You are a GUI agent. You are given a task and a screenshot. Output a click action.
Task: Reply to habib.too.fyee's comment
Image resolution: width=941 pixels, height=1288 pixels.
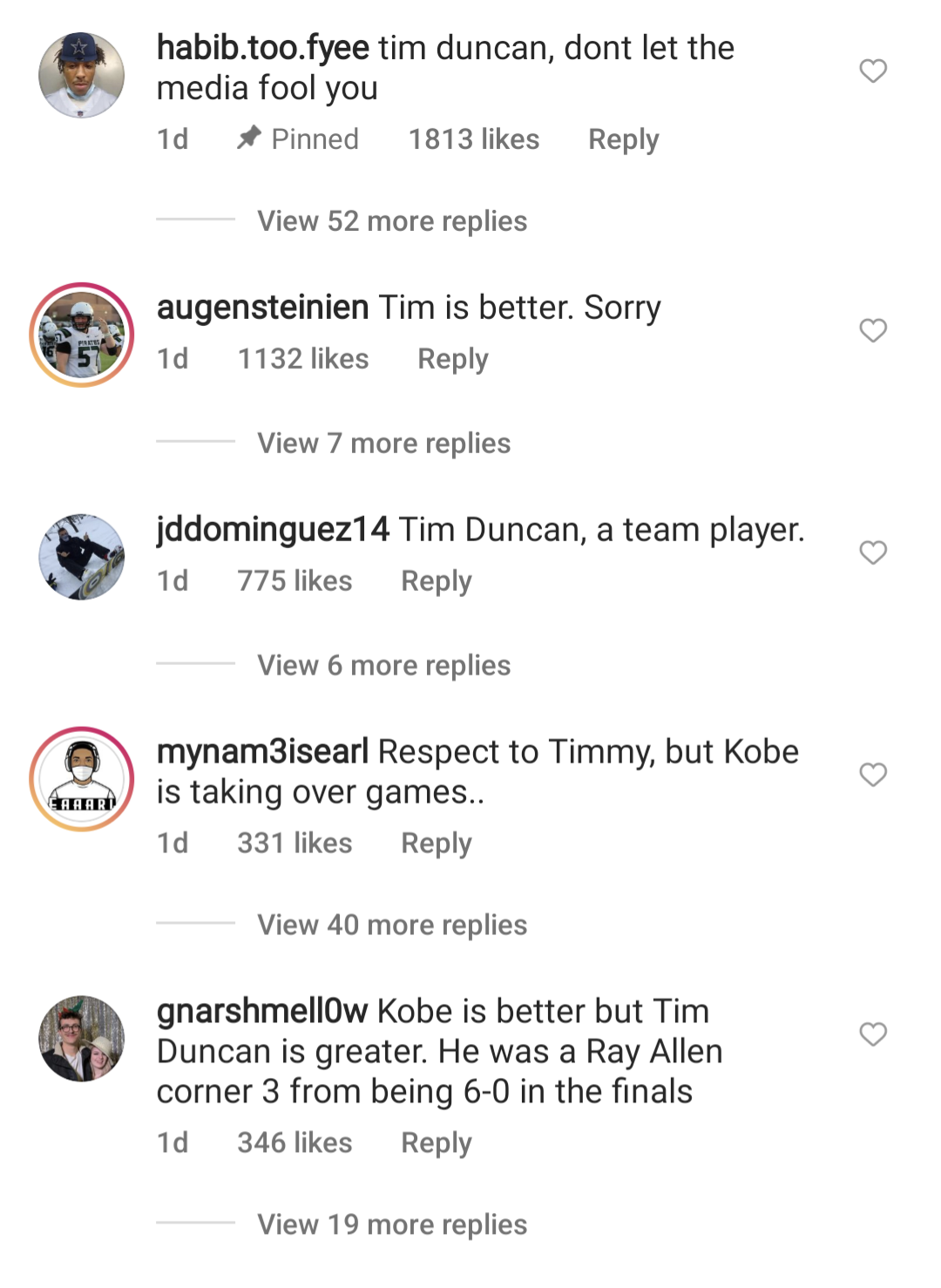(x=623, y=139)
